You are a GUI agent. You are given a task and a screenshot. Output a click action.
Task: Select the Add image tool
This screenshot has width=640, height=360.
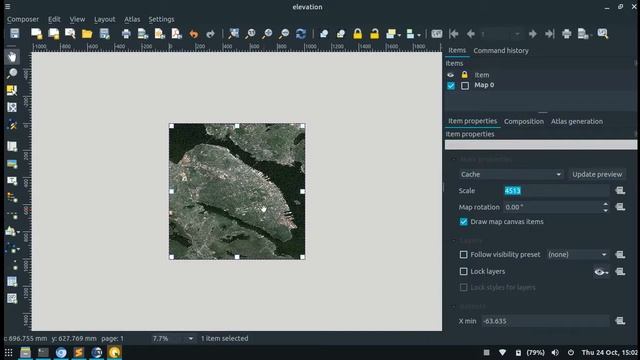[12, 164]
